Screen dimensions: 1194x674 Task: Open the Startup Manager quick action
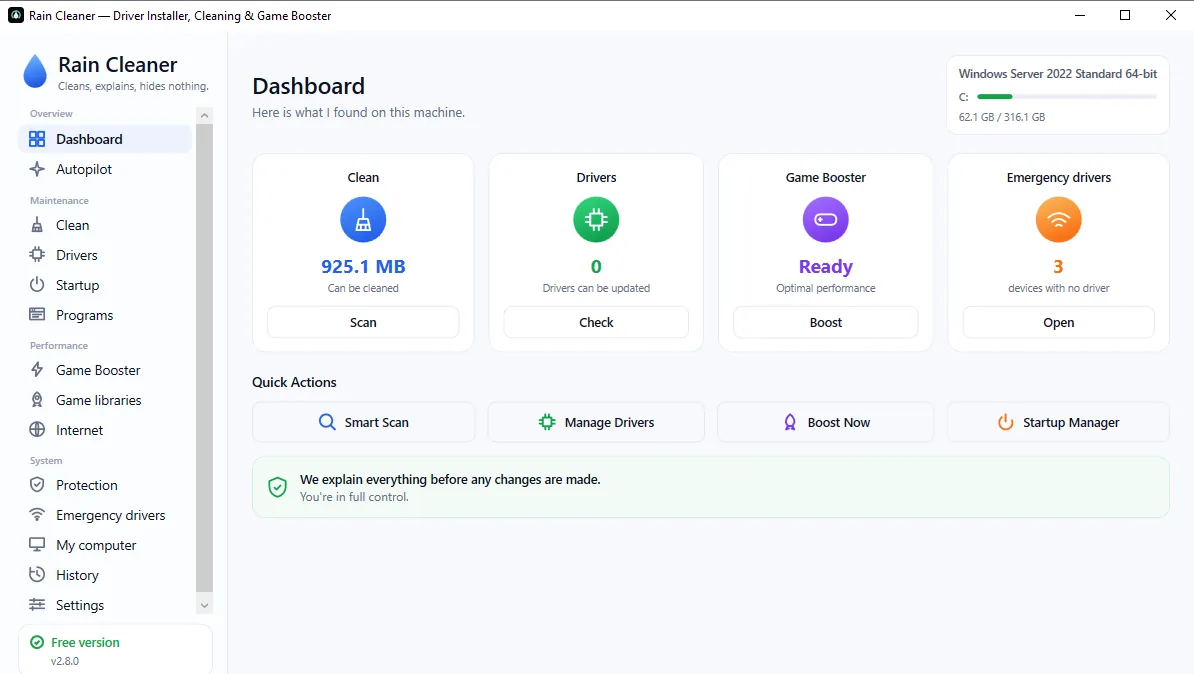[1058, 422]
